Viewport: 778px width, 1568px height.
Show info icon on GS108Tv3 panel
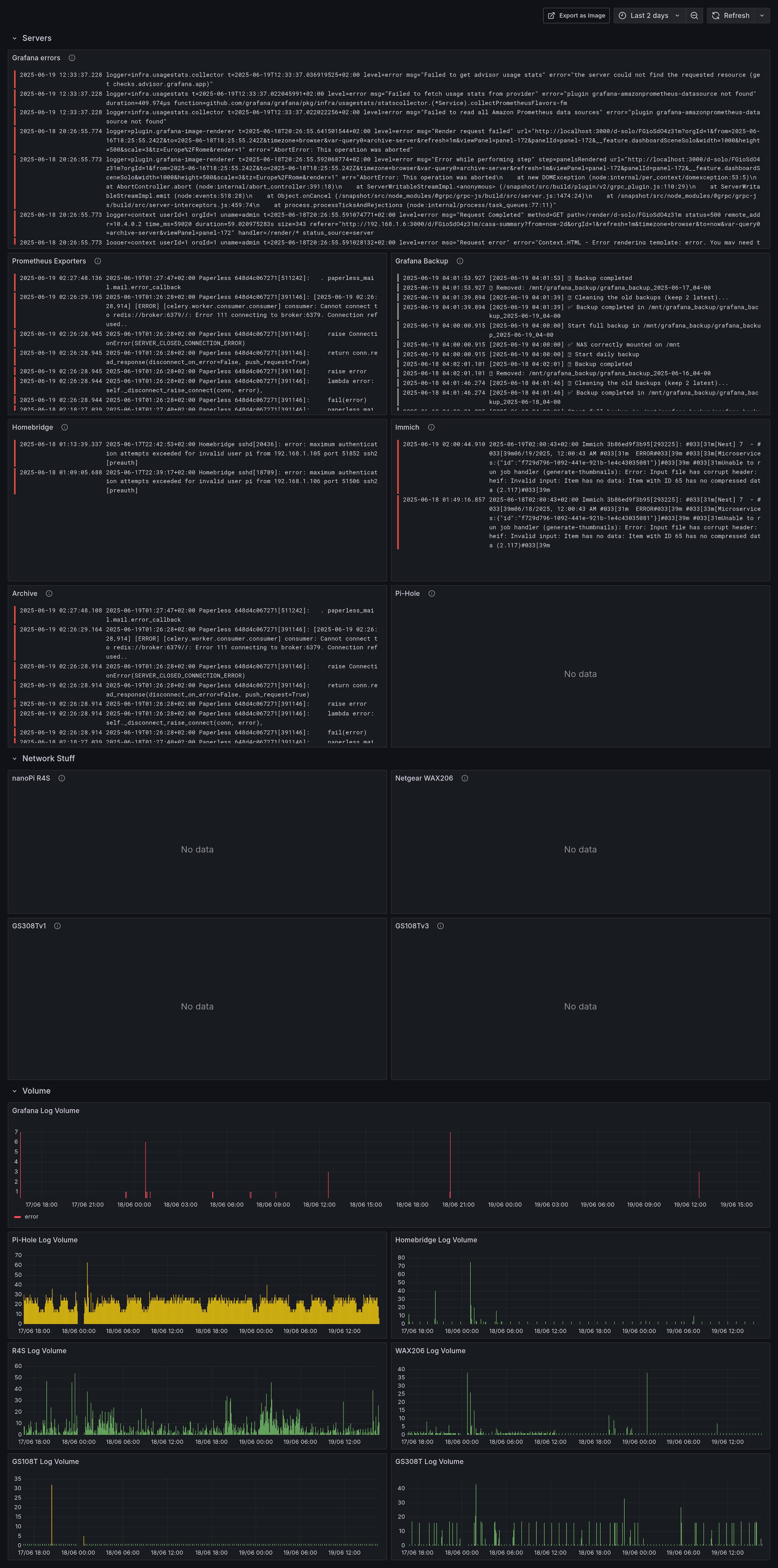440,926
